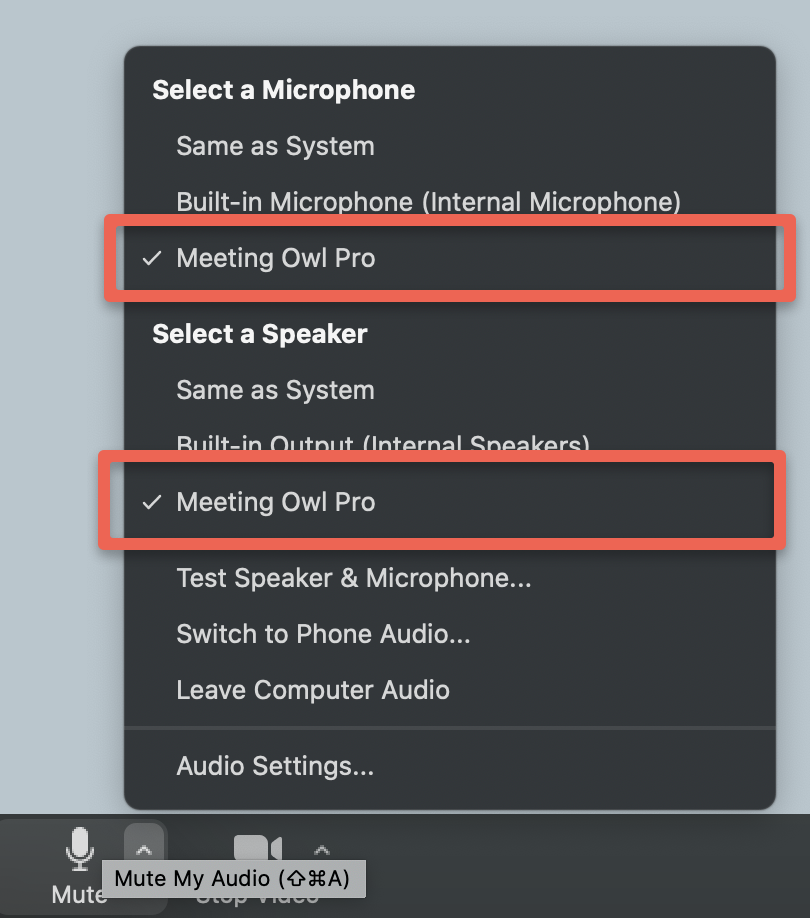Screen dimensions: 810x918
Task: Click the Mute label text
Action: 78,893
